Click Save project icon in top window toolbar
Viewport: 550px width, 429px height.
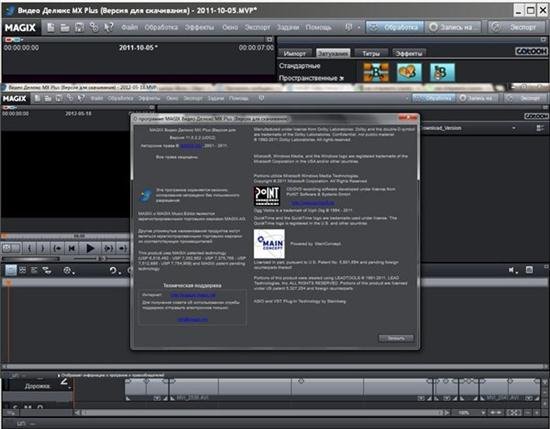coord(80,27)
